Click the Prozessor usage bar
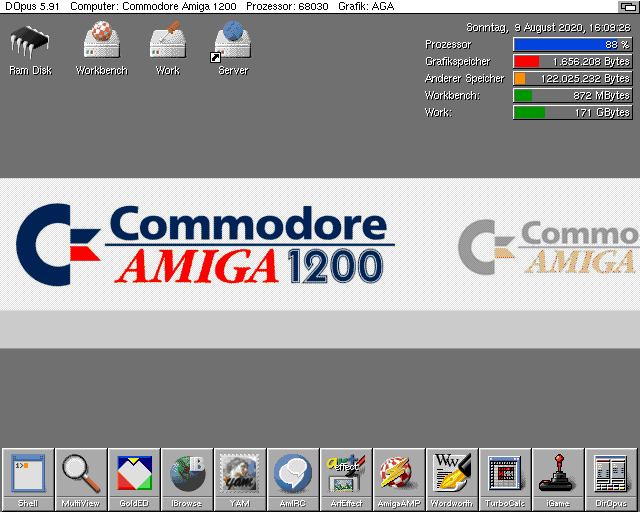Image resolution: width=640 pixels, height=512 pixels. [573, 45]
